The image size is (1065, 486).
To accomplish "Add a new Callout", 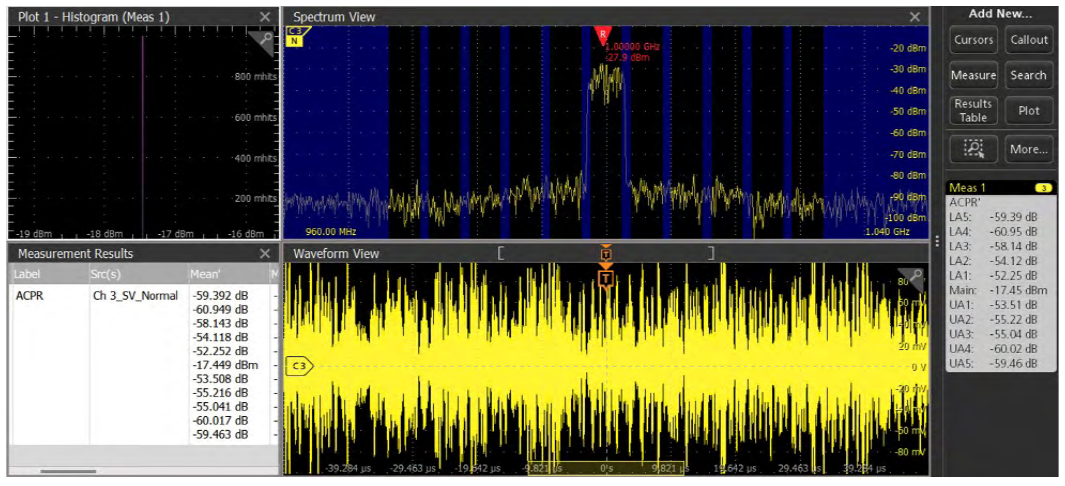I will click(x=1028, y=40).
